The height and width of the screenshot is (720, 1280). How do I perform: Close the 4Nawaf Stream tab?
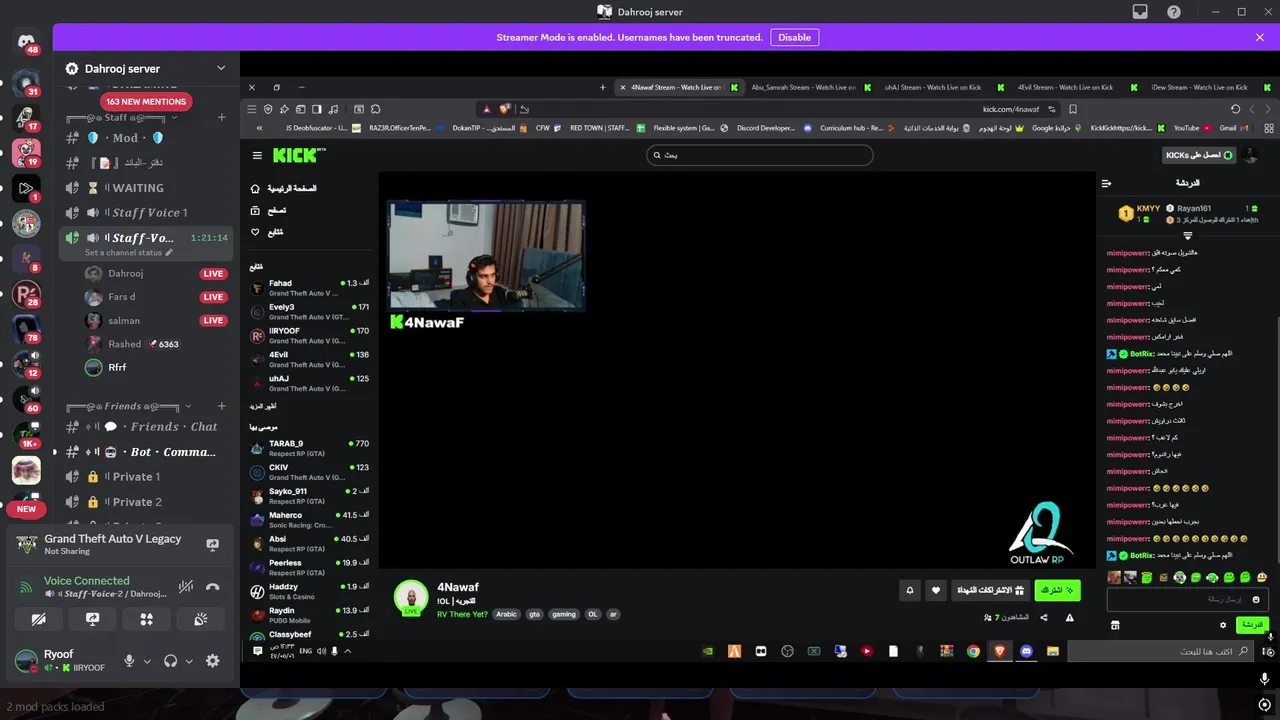tap(623, 87)
